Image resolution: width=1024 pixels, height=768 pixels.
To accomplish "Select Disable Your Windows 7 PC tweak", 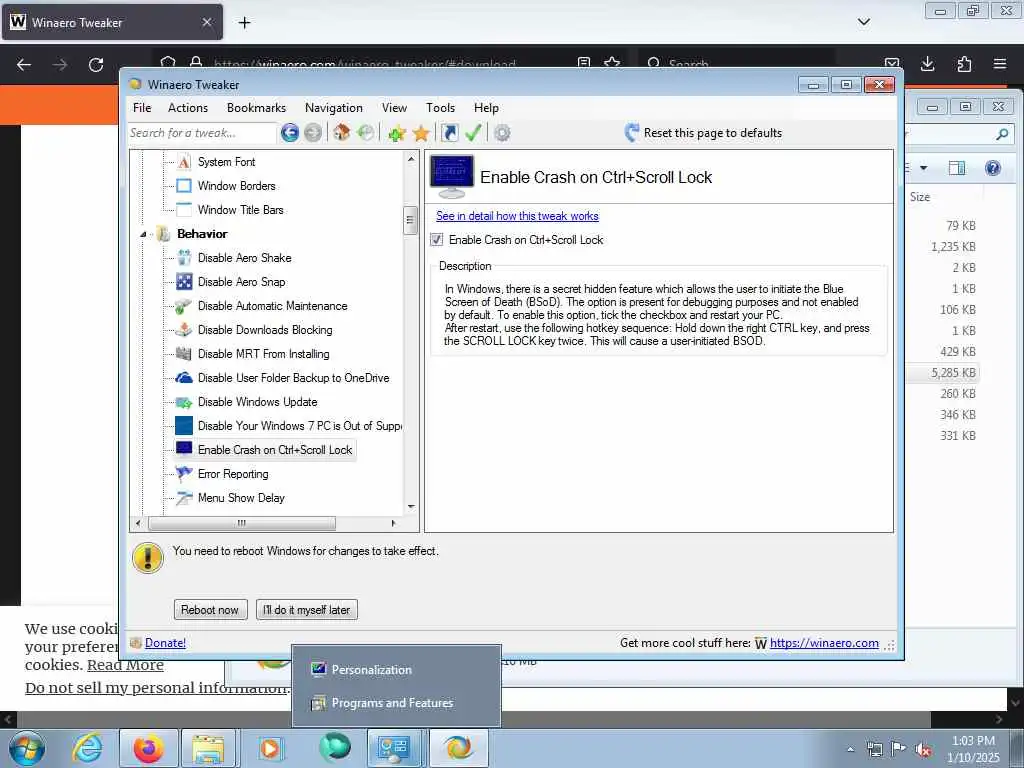I will (x=299, y=426).
